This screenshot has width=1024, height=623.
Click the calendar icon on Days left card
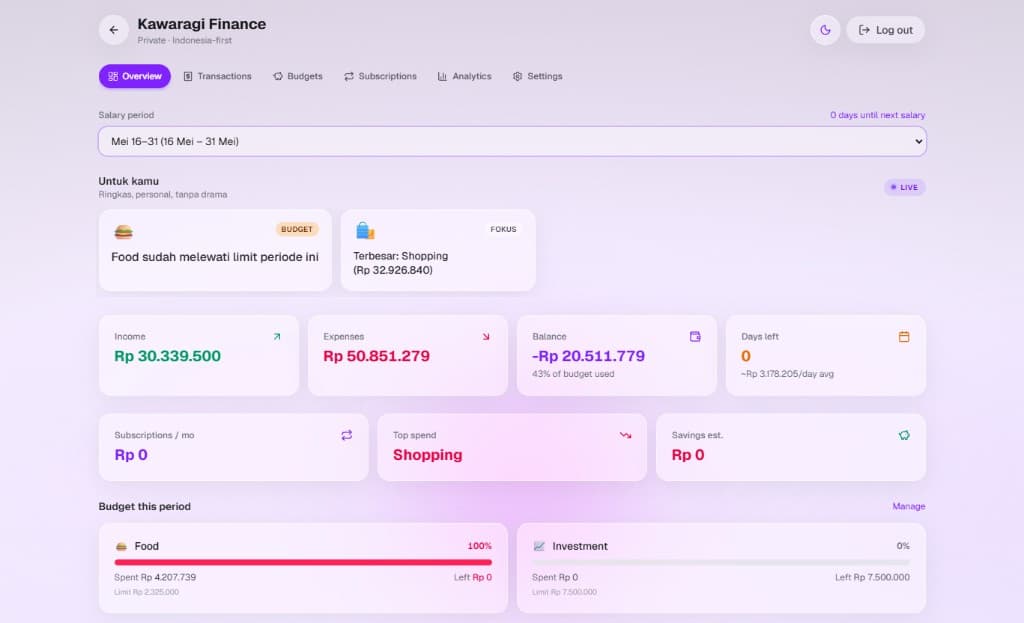tap(904, 337)
